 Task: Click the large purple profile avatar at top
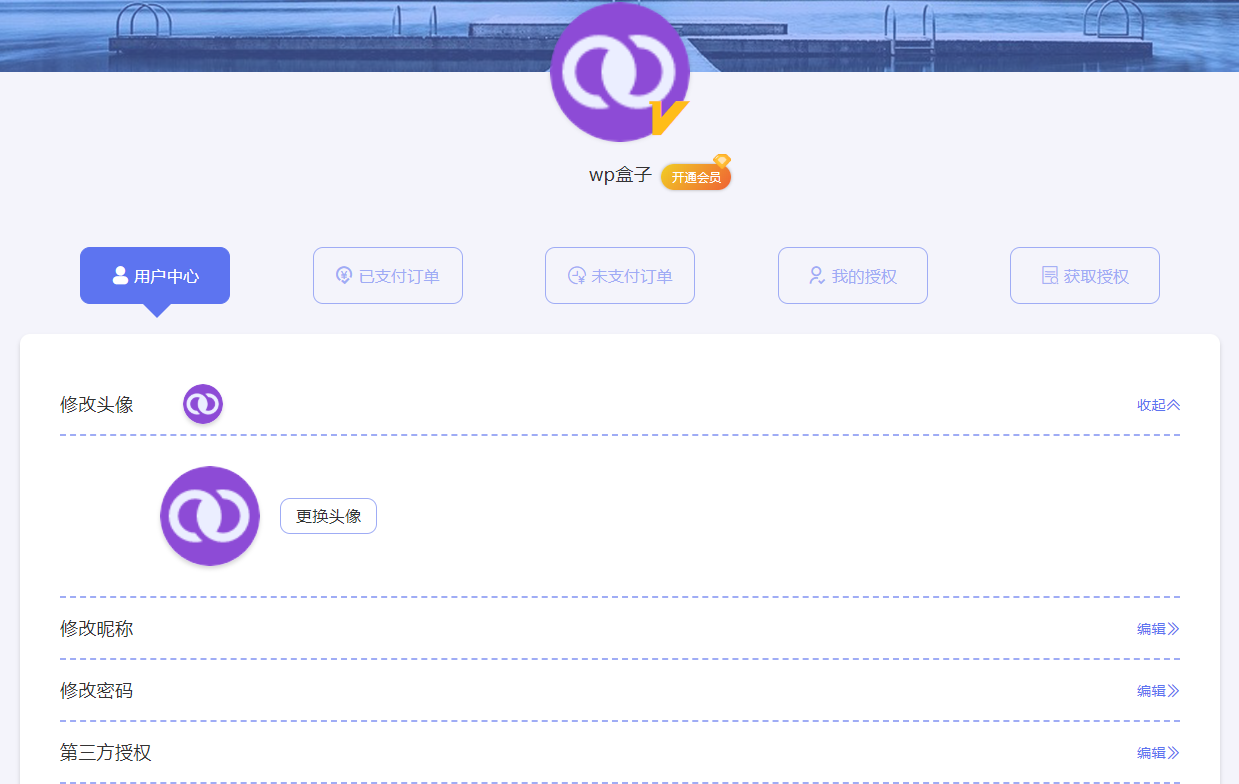pos(620,72)
